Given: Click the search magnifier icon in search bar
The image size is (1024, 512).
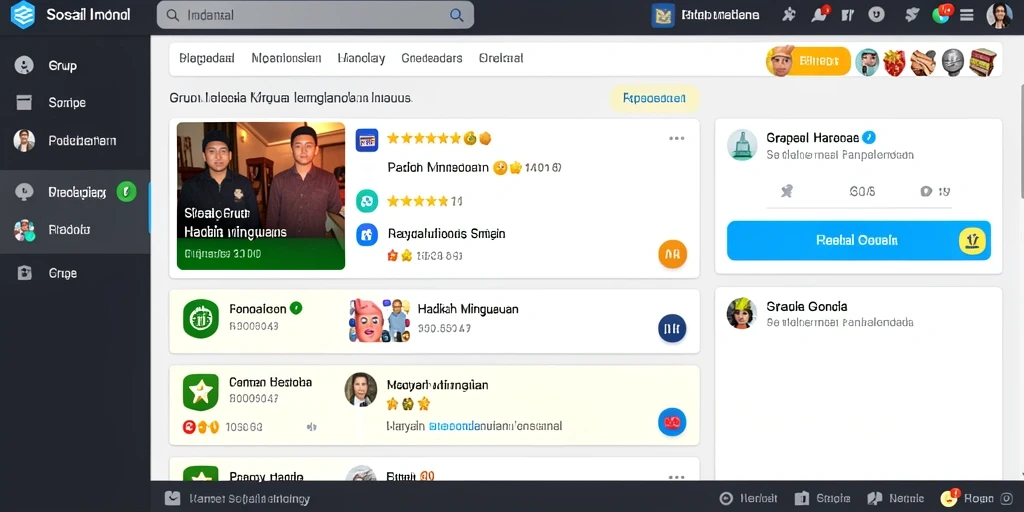Looking at the screenshot, I should click(x=456, y=15).
